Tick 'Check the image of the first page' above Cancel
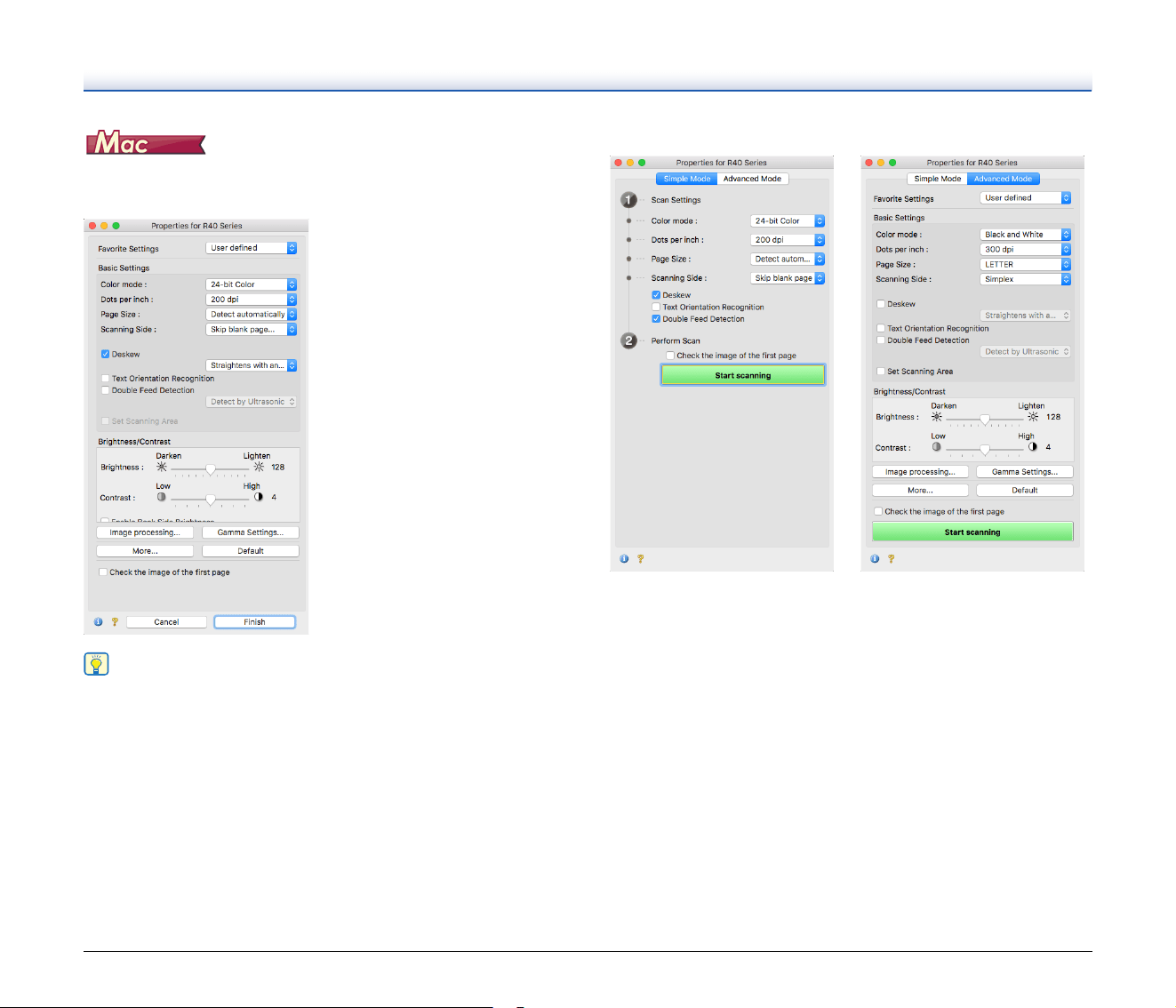Viewport: 1176px width, 1008px height. tap(103, 572)
